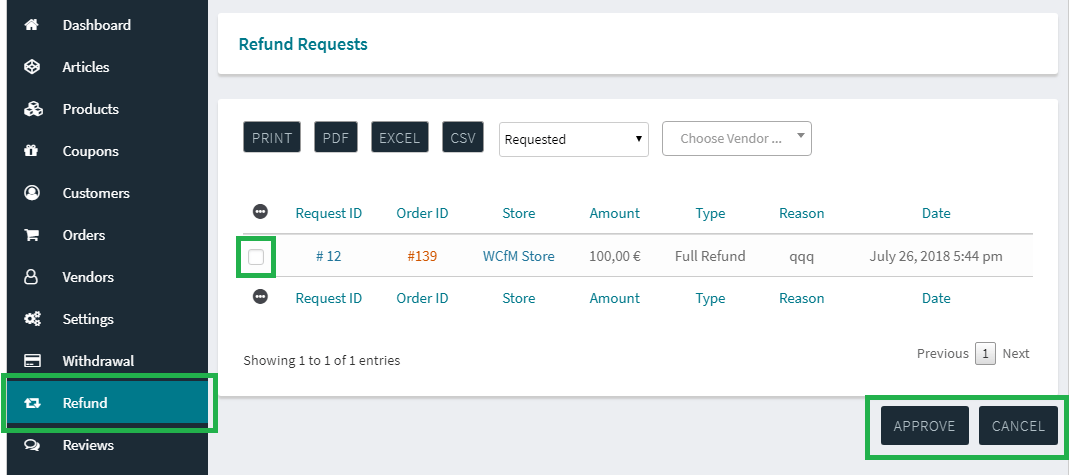1080x475 pixels.
Task: Sort by the Order ID header column
Action: click(x=422, y=213)
